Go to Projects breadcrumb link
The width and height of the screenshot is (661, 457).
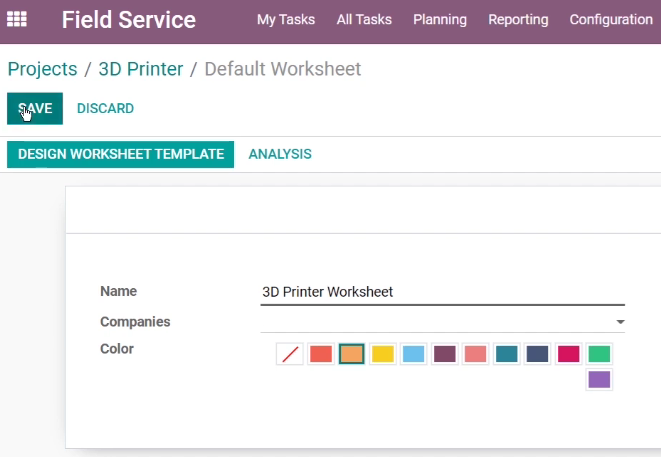43,69
